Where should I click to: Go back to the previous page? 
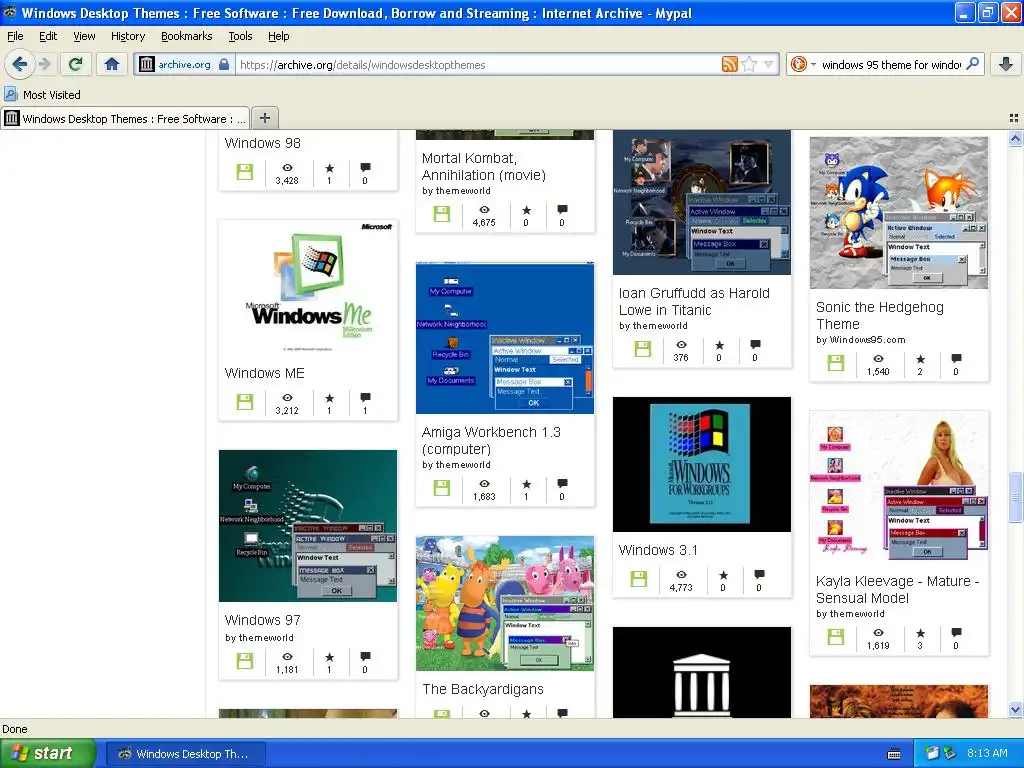tap(19, 64)
